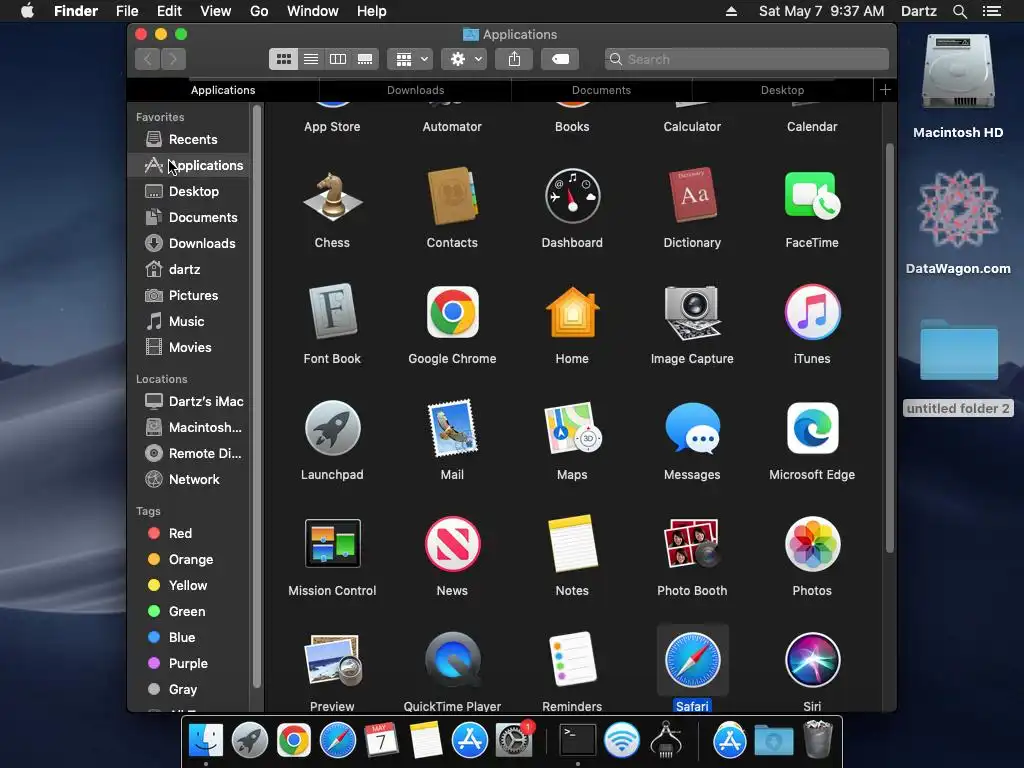1024x768 pixels.
Task: Select Launchpad in Applications folder
Action: pos(332,428)
